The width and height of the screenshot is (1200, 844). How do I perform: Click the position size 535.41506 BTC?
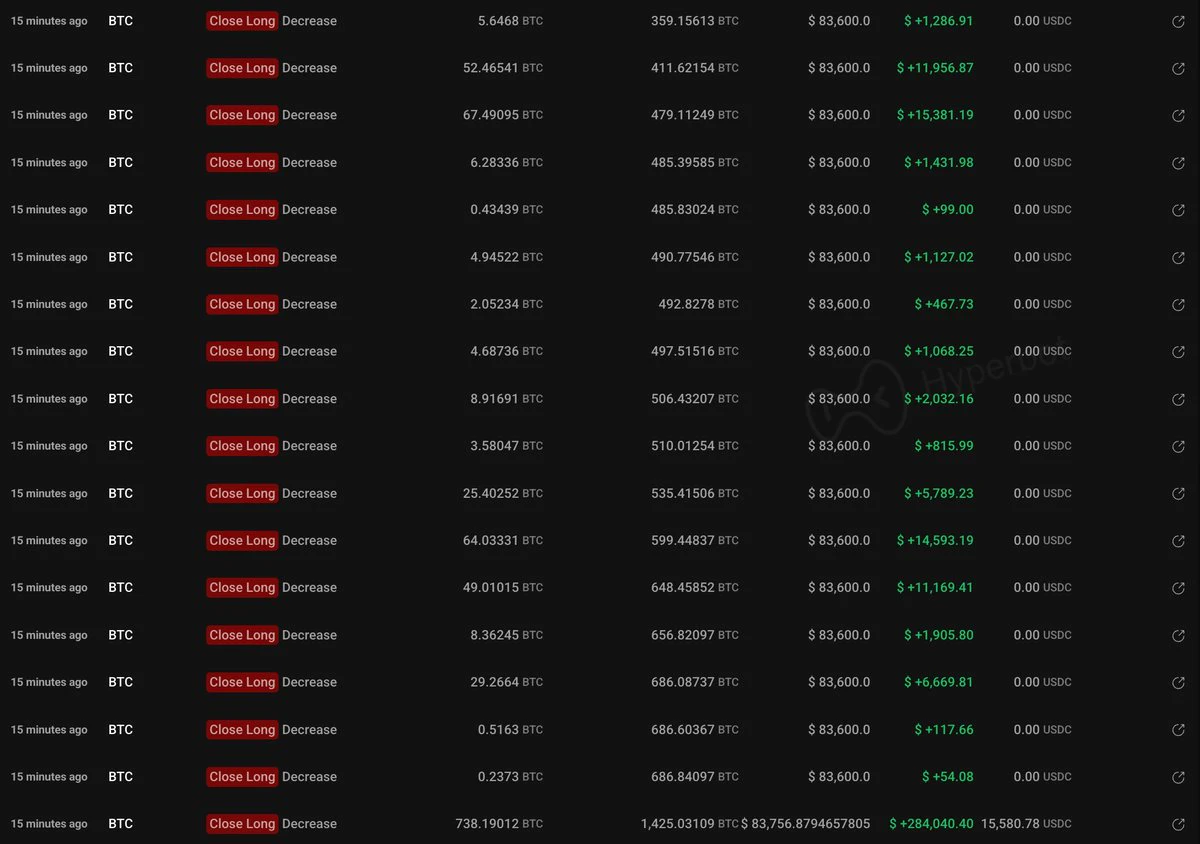click(695, 493)
